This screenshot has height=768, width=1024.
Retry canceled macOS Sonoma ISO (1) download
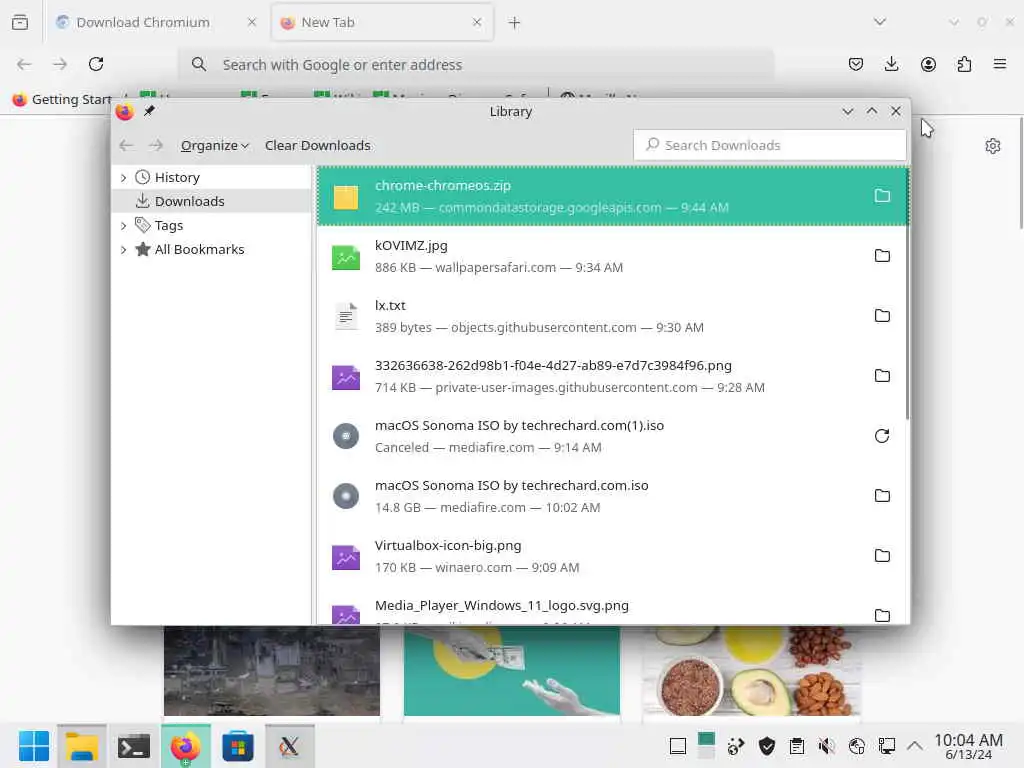882,436
